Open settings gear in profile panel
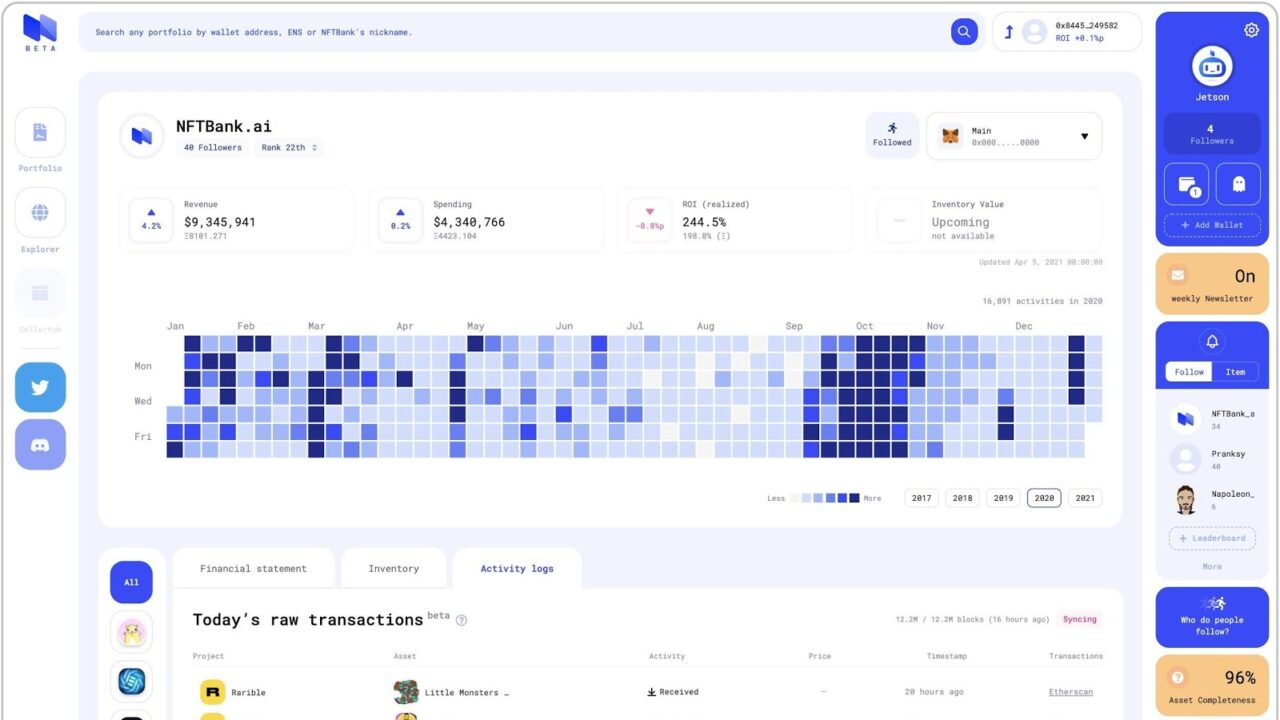 click(x=1251, y=30)
